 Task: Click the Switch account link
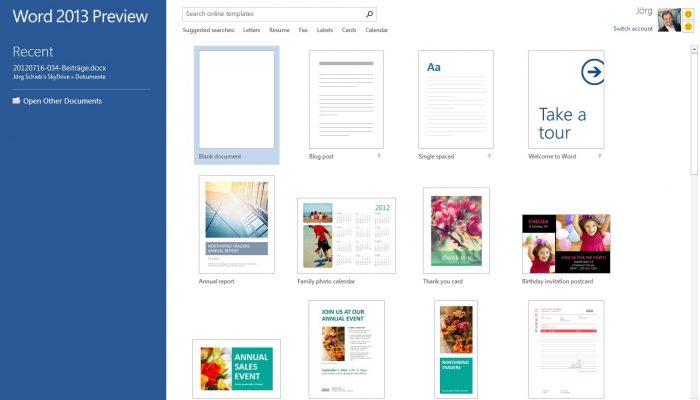tap(633, 29)
